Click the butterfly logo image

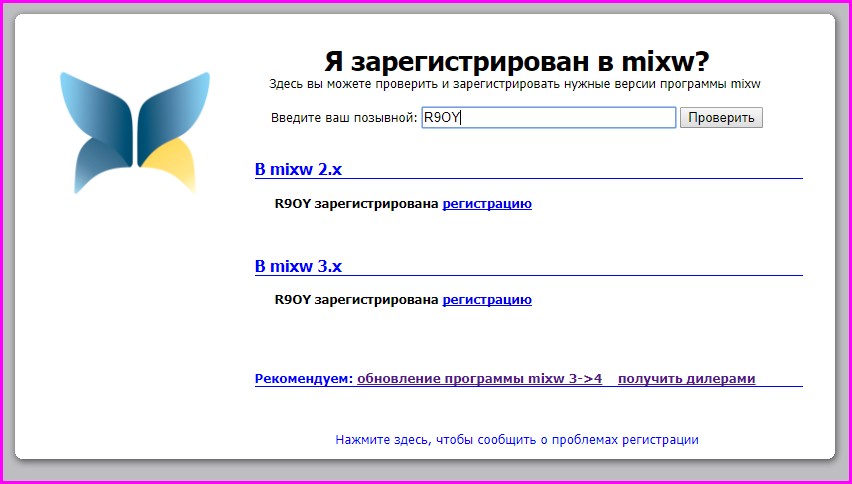135,132
